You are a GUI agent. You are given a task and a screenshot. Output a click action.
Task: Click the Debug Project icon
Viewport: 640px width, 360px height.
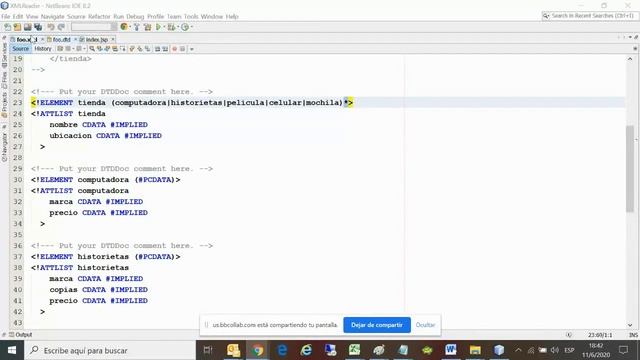171,27
